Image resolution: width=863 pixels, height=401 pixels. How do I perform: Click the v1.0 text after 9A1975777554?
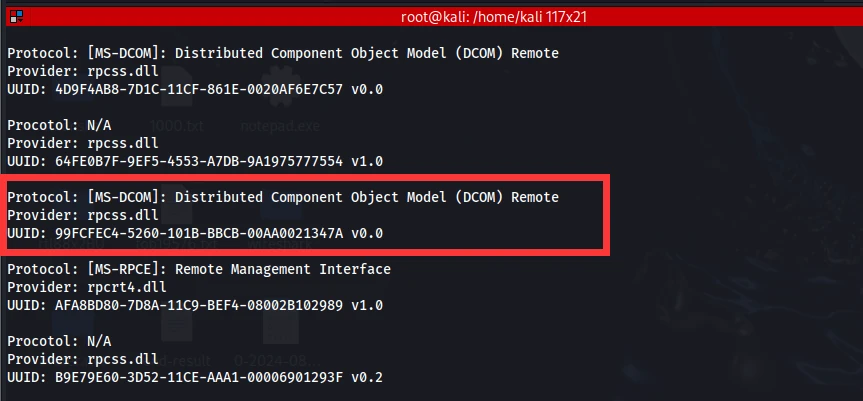(367, 162)
